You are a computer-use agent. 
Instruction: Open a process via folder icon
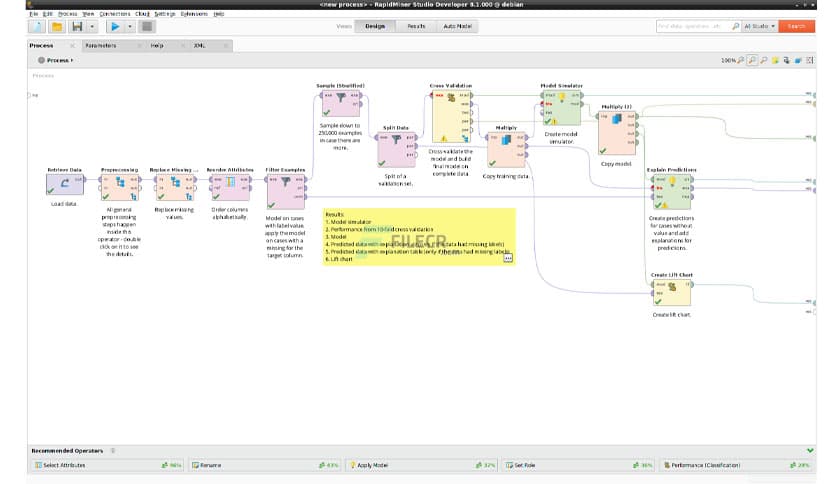[57, 26]
